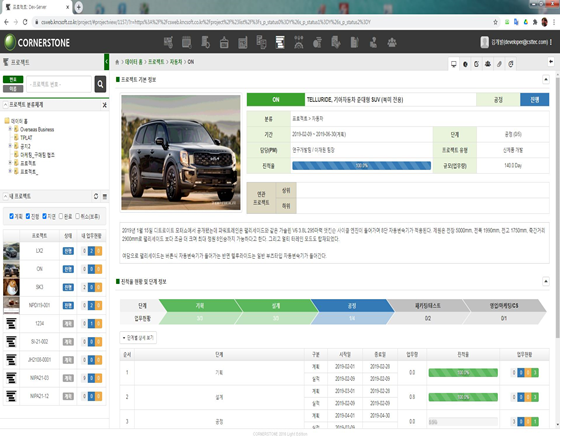Open the NPD119-001 project row
The image size is (564, 437).
coord(54,305)
